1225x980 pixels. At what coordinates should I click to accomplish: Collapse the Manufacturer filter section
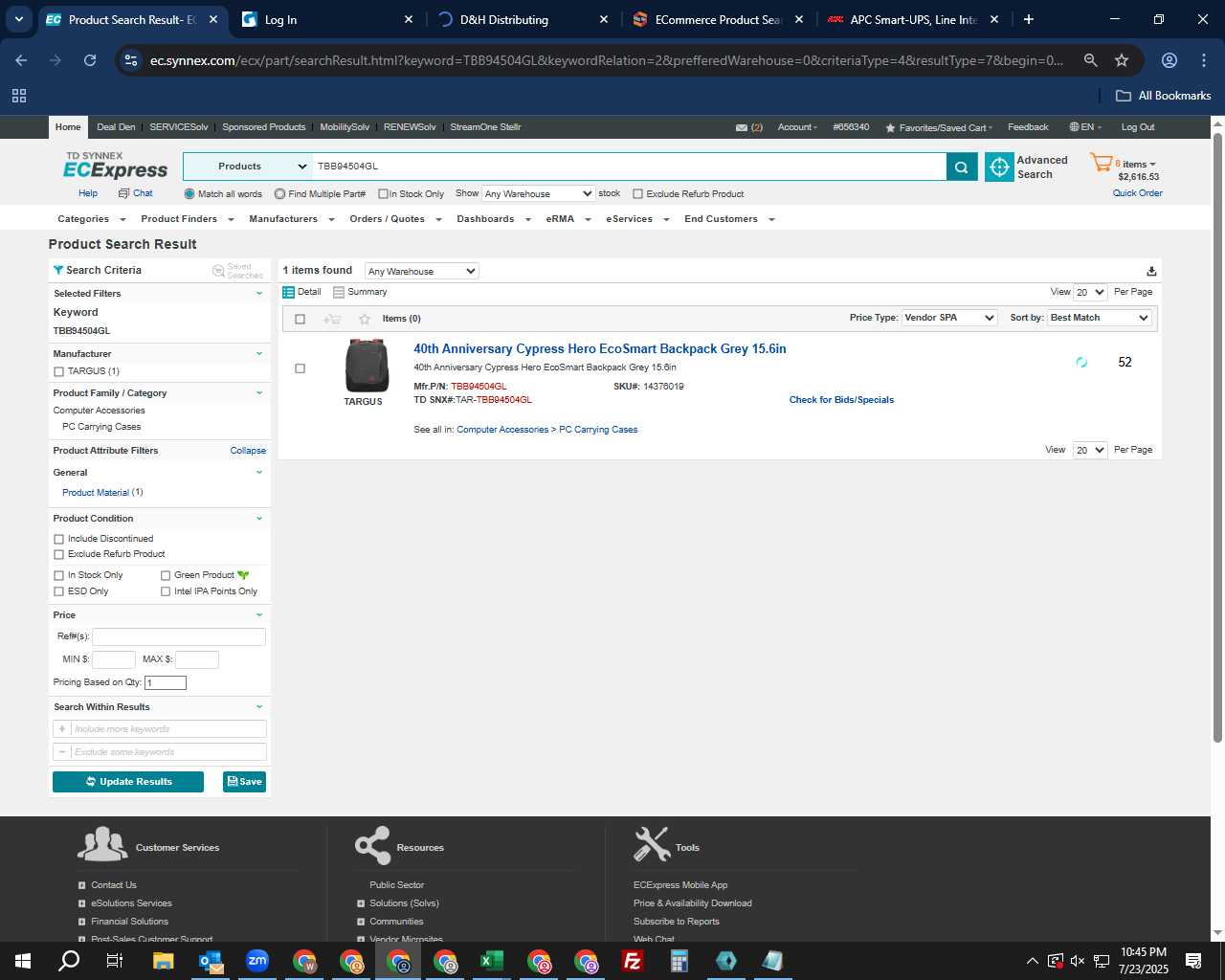click(258, 354)
